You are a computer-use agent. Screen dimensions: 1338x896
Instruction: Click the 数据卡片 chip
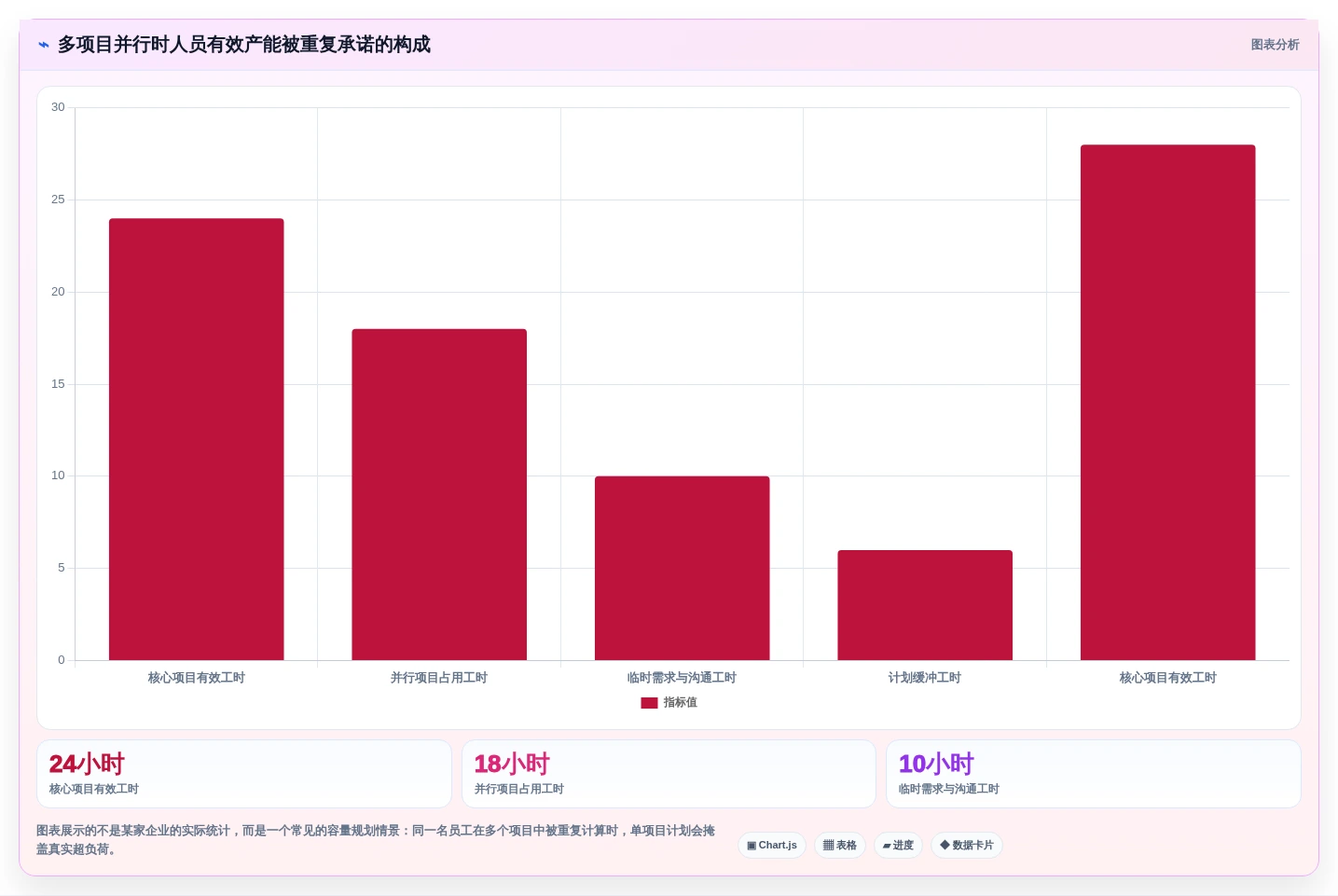(967, 846)
